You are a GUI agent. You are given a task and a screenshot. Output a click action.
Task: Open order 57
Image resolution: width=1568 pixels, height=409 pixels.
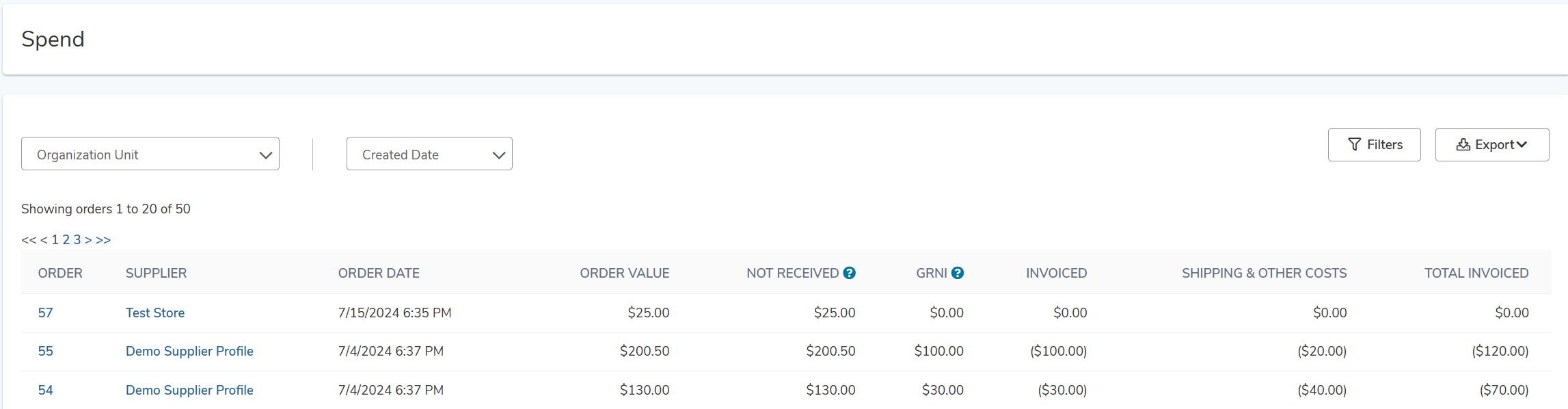(x=45, y=313)
